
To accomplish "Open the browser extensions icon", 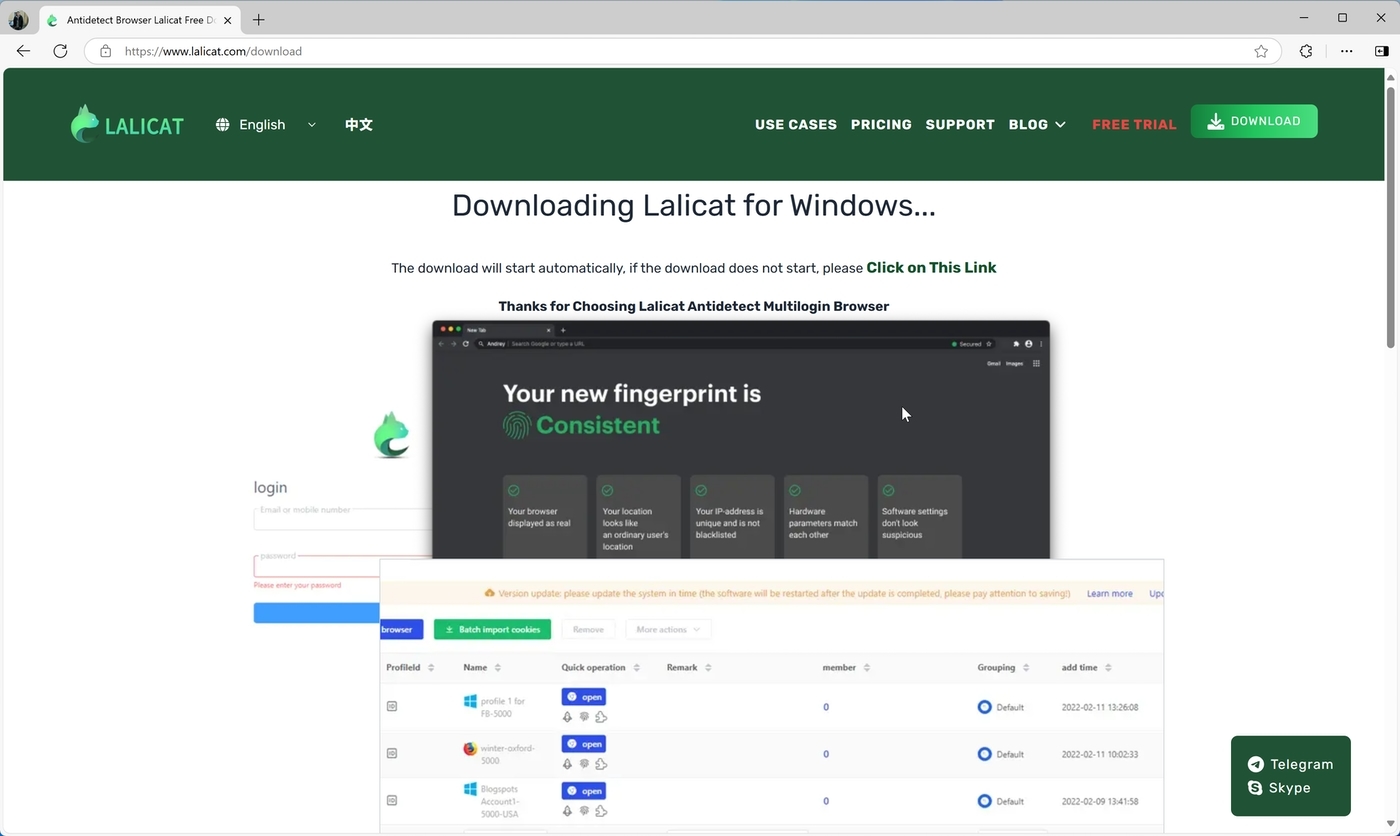I will [x=1305, y=51].
